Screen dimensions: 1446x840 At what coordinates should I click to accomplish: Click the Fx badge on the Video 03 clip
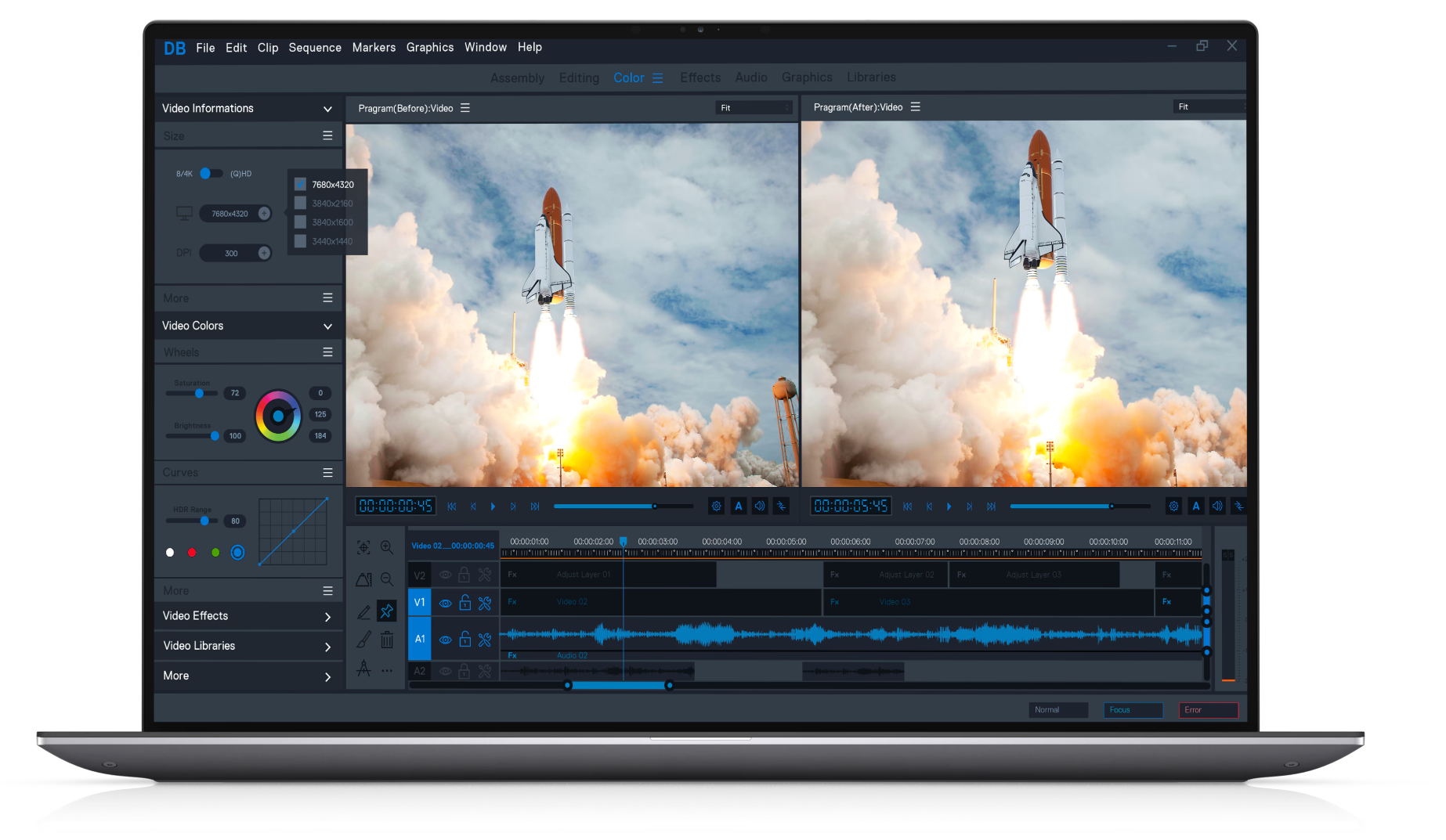point(835,602)
